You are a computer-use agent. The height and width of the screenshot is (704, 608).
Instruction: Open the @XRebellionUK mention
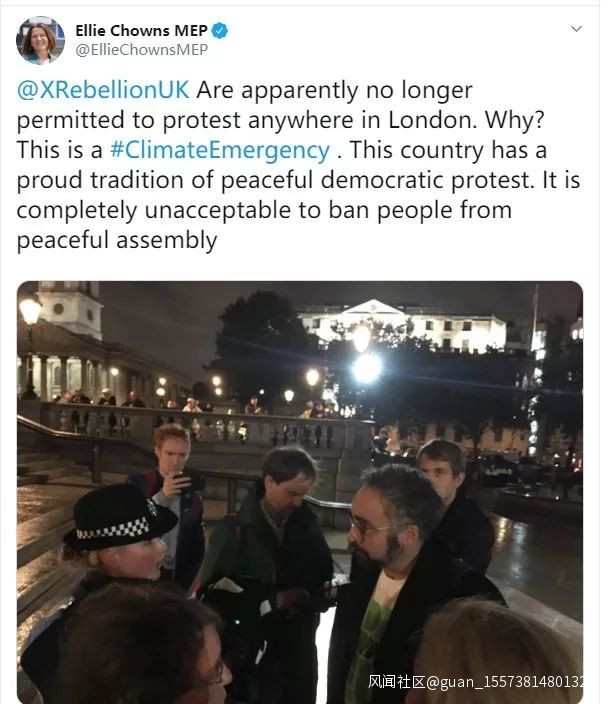[103, 90]
